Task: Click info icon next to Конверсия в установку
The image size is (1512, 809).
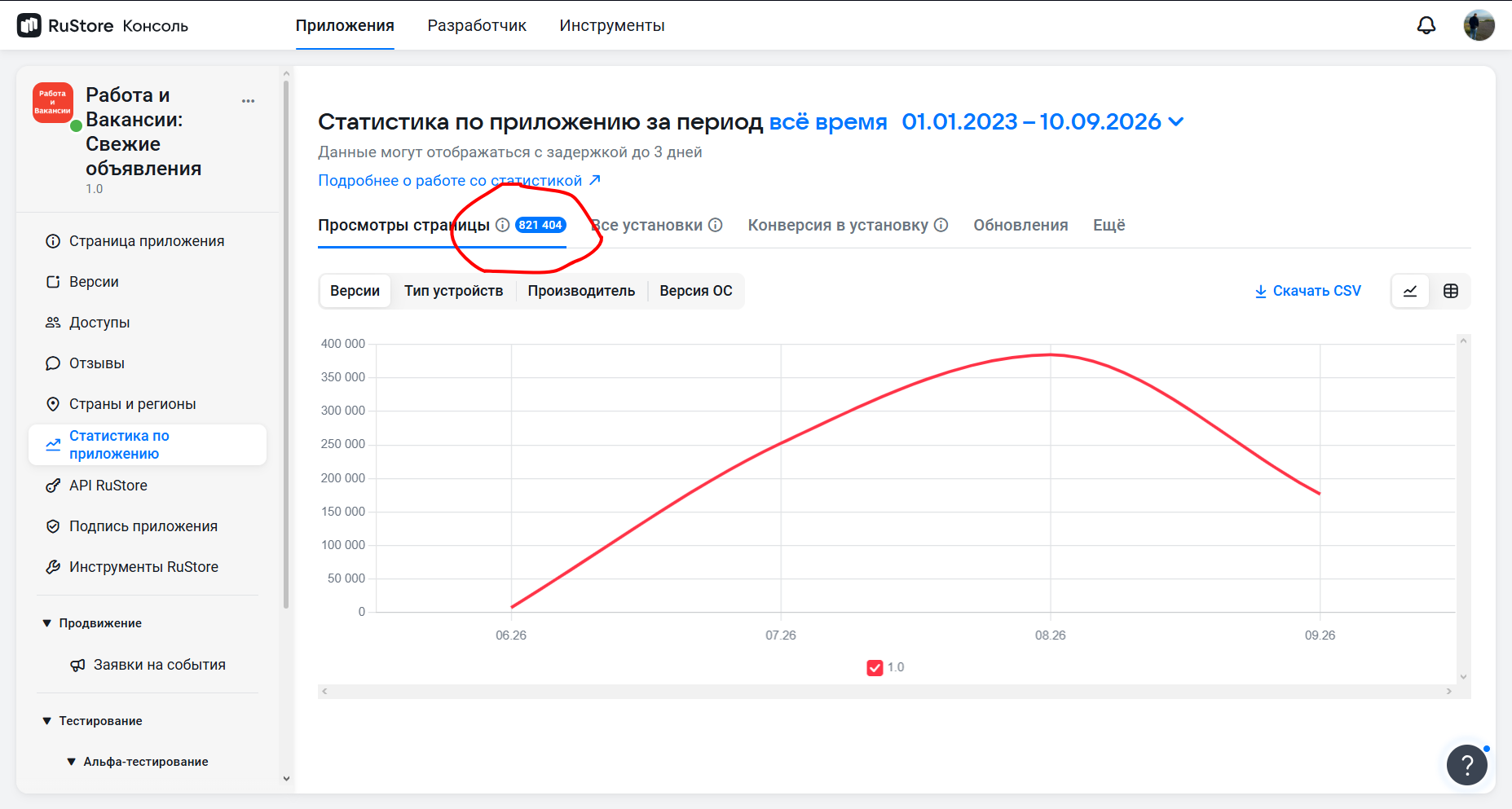Action: tap(941, 225)
